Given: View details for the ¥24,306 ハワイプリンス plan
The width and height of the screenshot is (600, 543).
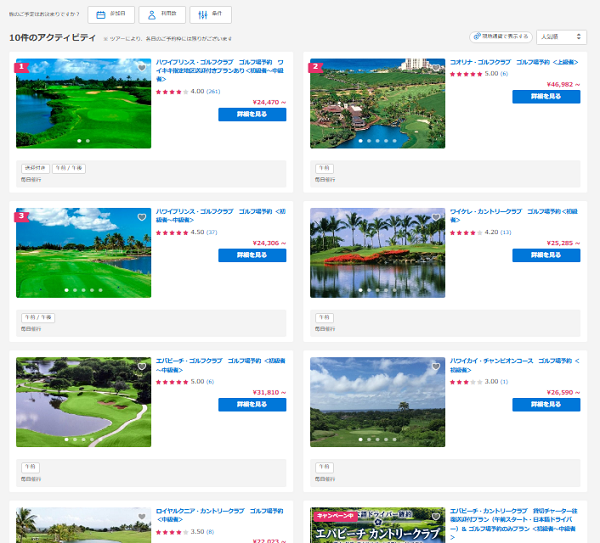Looking at the screenshot, I should click(x=252, y=255).
